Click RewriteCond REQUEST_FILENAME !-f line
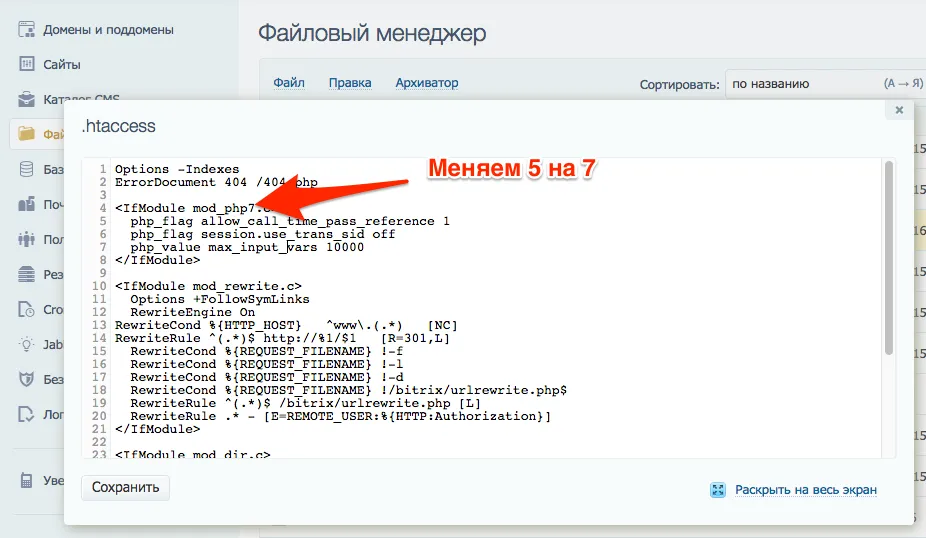 tap(266, 351)
